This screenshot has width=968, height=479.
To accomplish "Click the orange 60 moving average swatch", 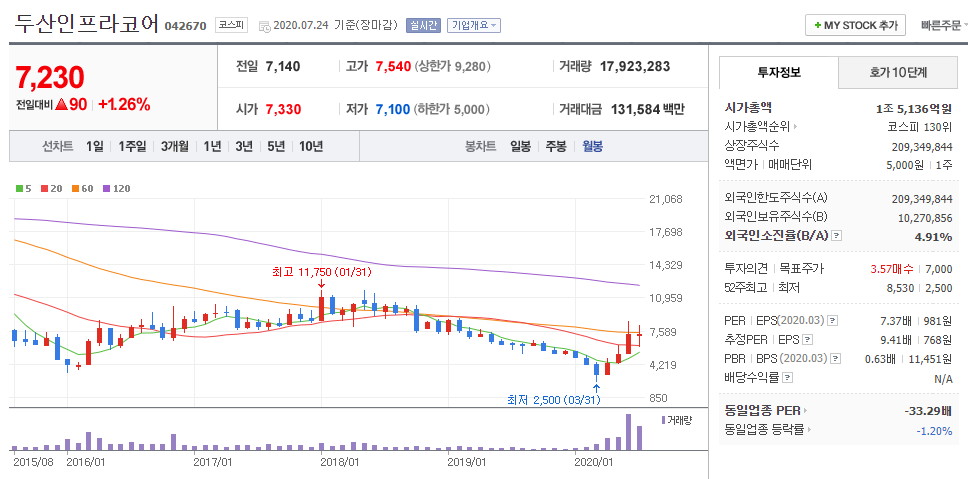I will pyautogui.click(x=75, y=189).
